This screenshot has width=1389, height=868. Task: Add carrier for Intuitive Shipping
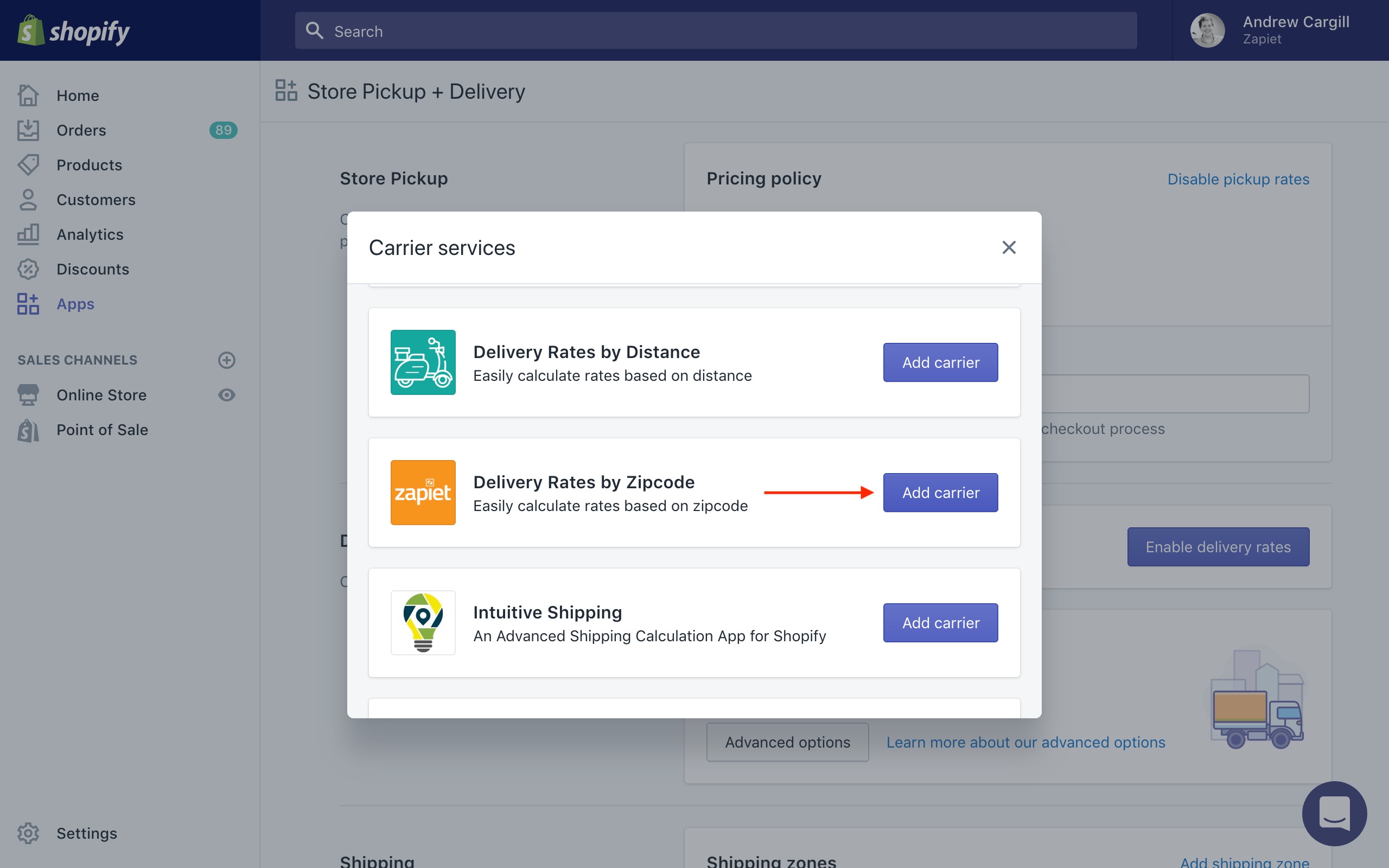[x=940, y=623]
